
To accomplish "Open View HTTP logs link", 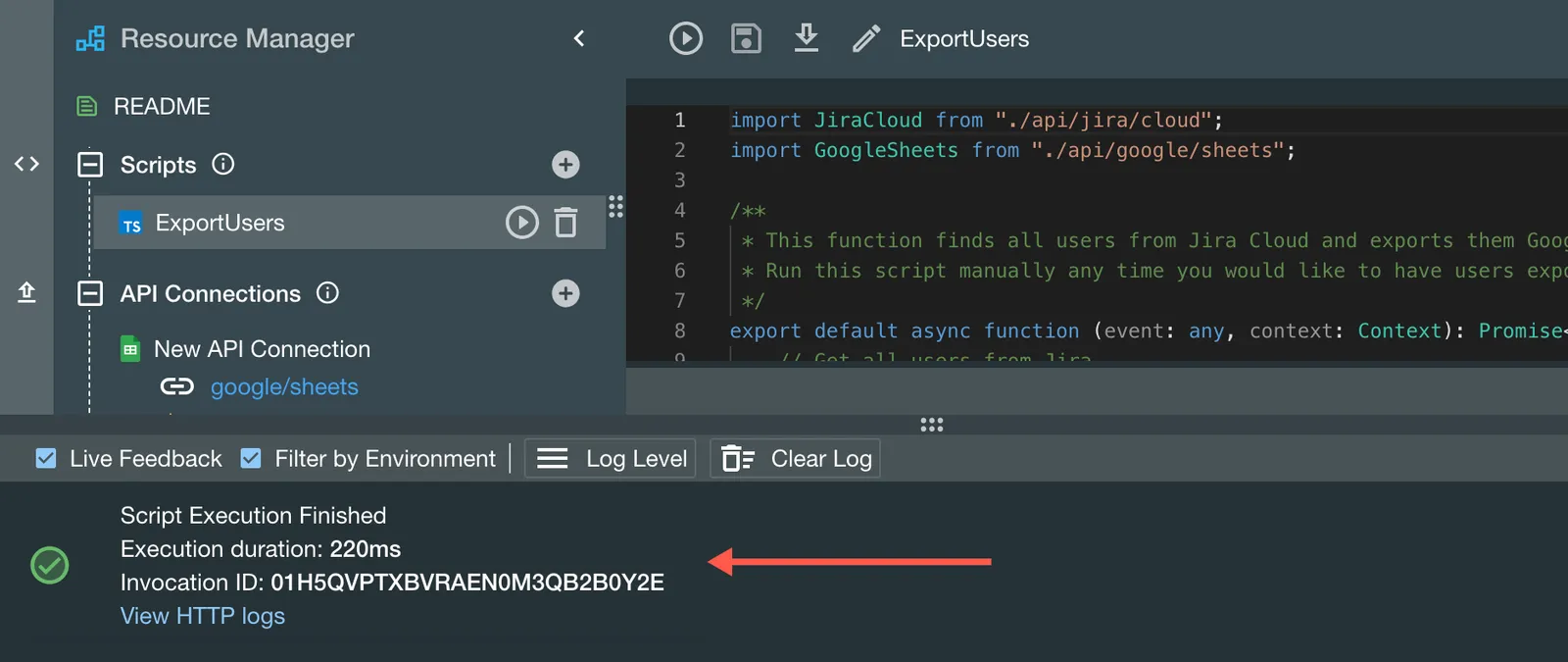I will [203, 616].
